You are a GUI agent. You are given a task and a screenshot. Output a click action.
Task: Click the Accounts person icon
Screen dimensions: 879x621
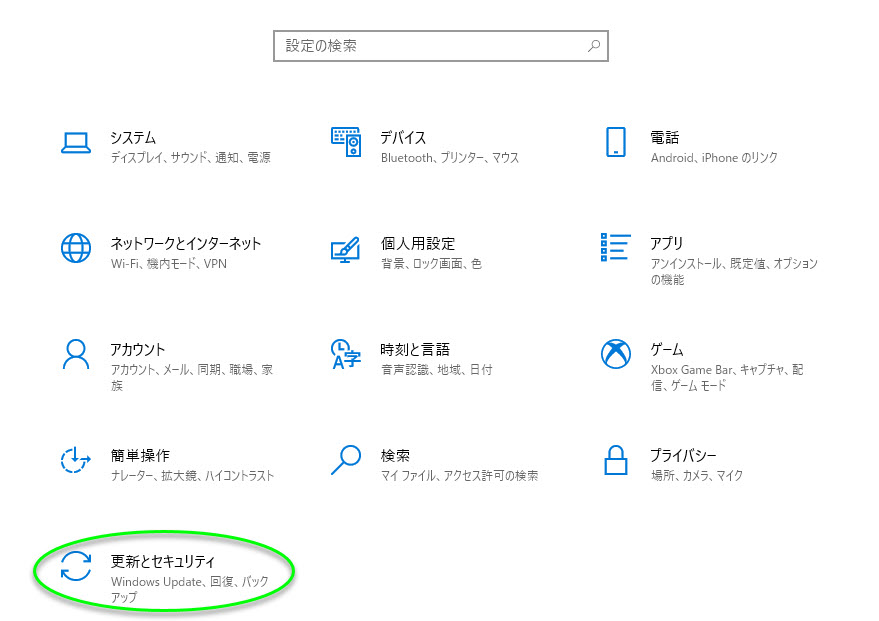click(76, 354)
